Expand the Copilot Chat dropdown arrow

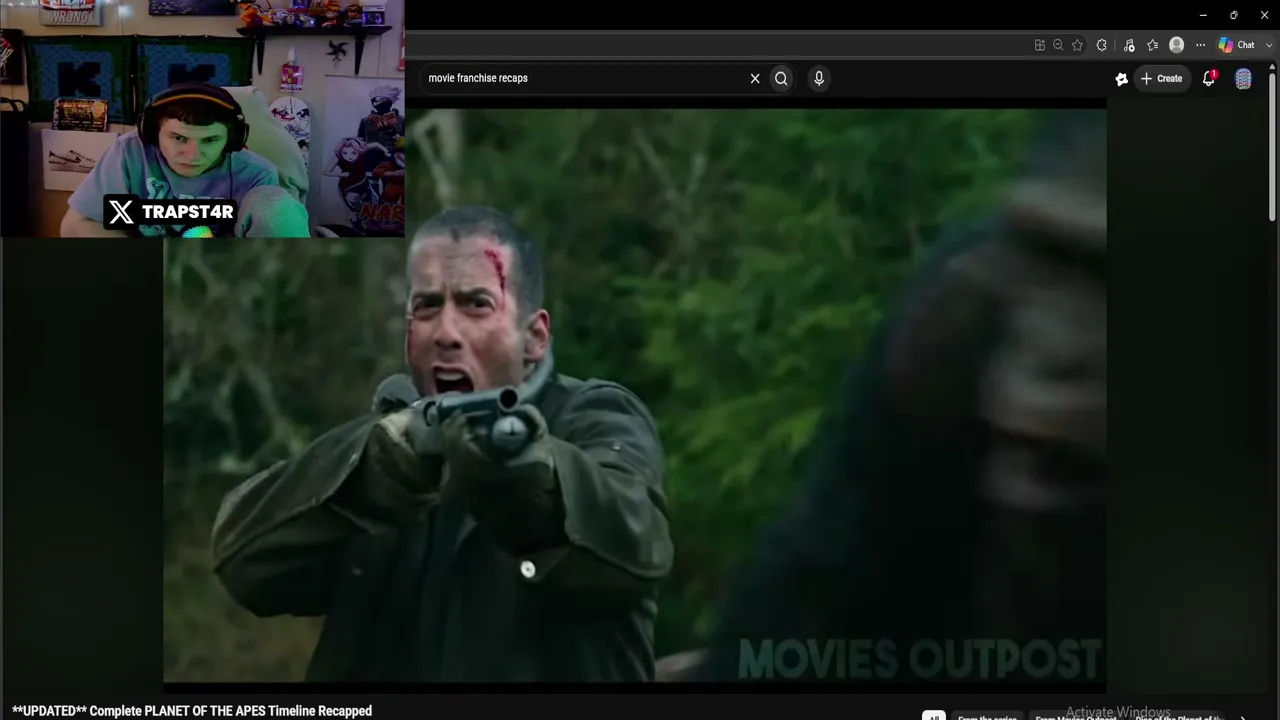coord(1269,45)
